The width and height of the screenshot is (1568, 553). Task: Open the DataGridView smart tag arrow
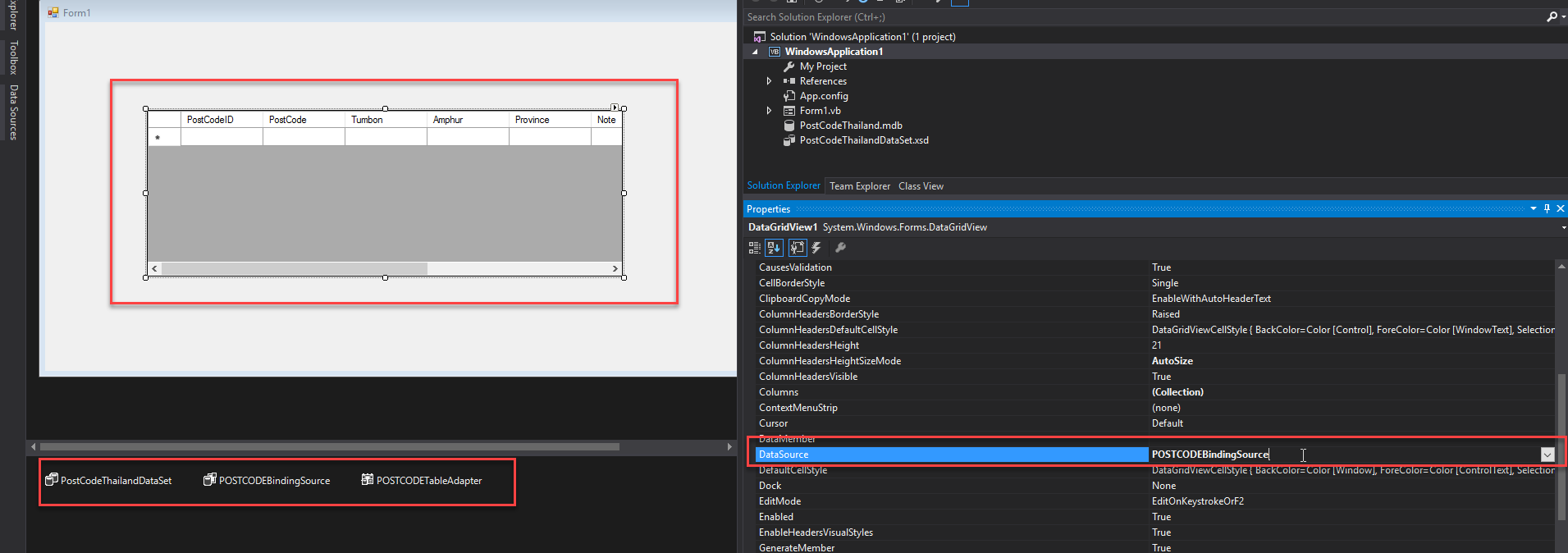click(x=615, y=107)
